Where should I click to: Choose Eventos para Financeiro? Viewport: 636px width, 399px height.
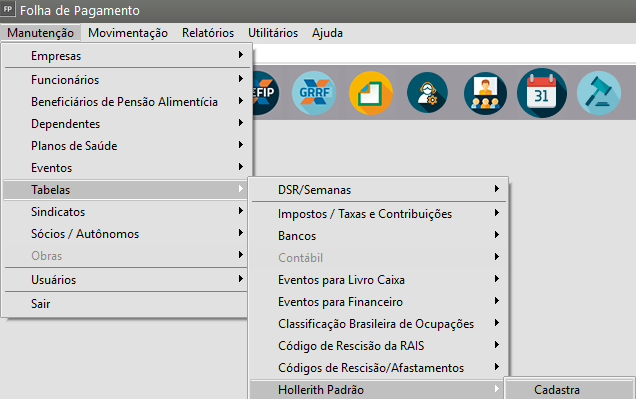(x=378, y=302)
